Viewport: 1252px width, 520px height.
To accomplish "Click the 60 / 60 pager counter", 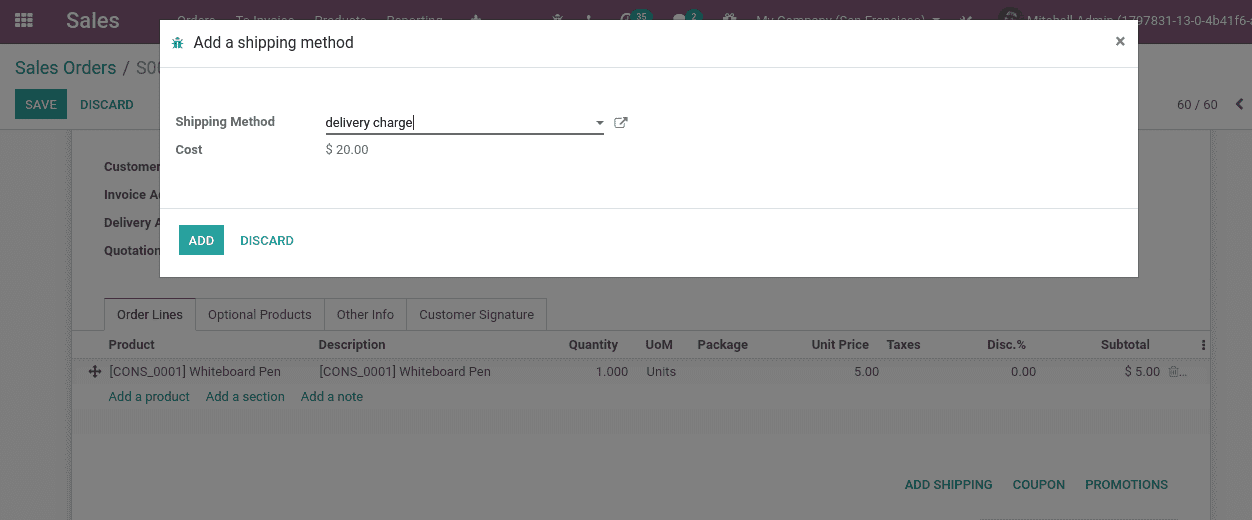I will [x=1197, y=105].
